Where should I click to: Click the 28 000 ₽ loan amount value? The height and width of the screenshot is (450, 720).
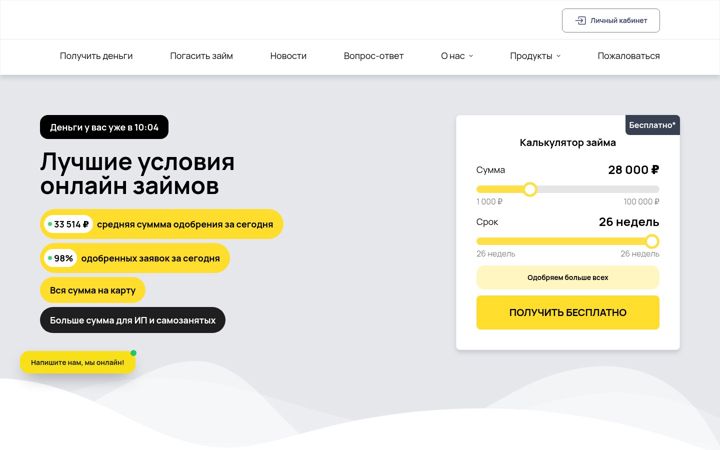pyautogui.click(x=633, y=170)
